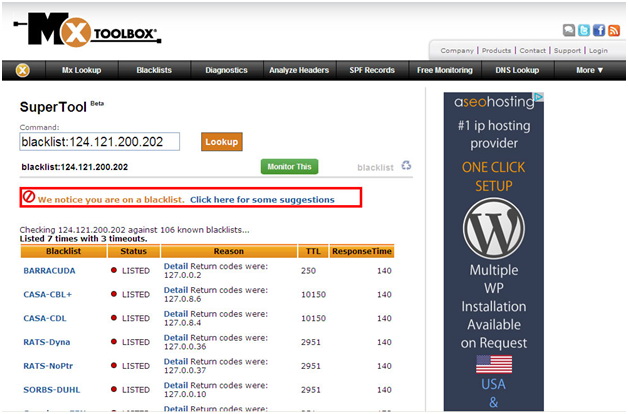
Task: Click the AdChoices icon on the ad
Action: [x=539, y=96]
